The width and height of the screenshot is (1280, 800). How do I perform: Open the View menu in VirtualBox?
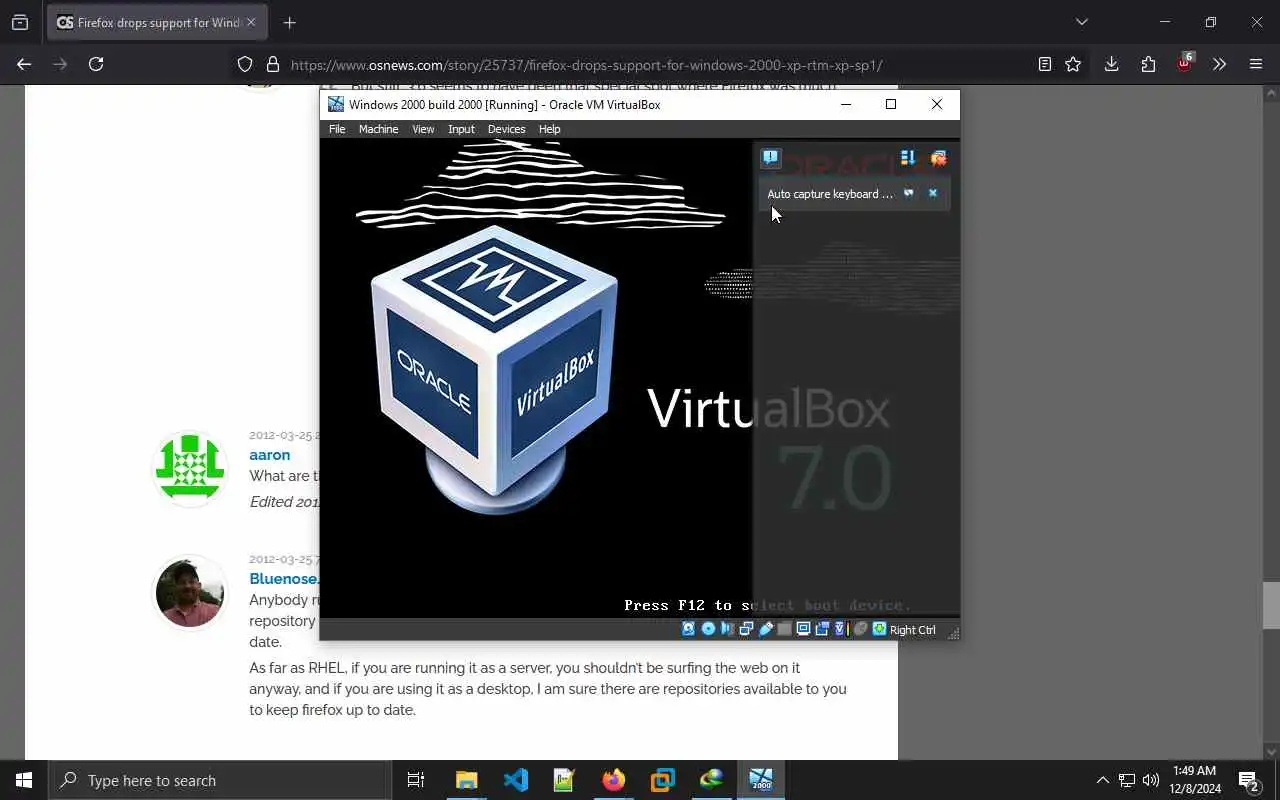tap(423, 129)
